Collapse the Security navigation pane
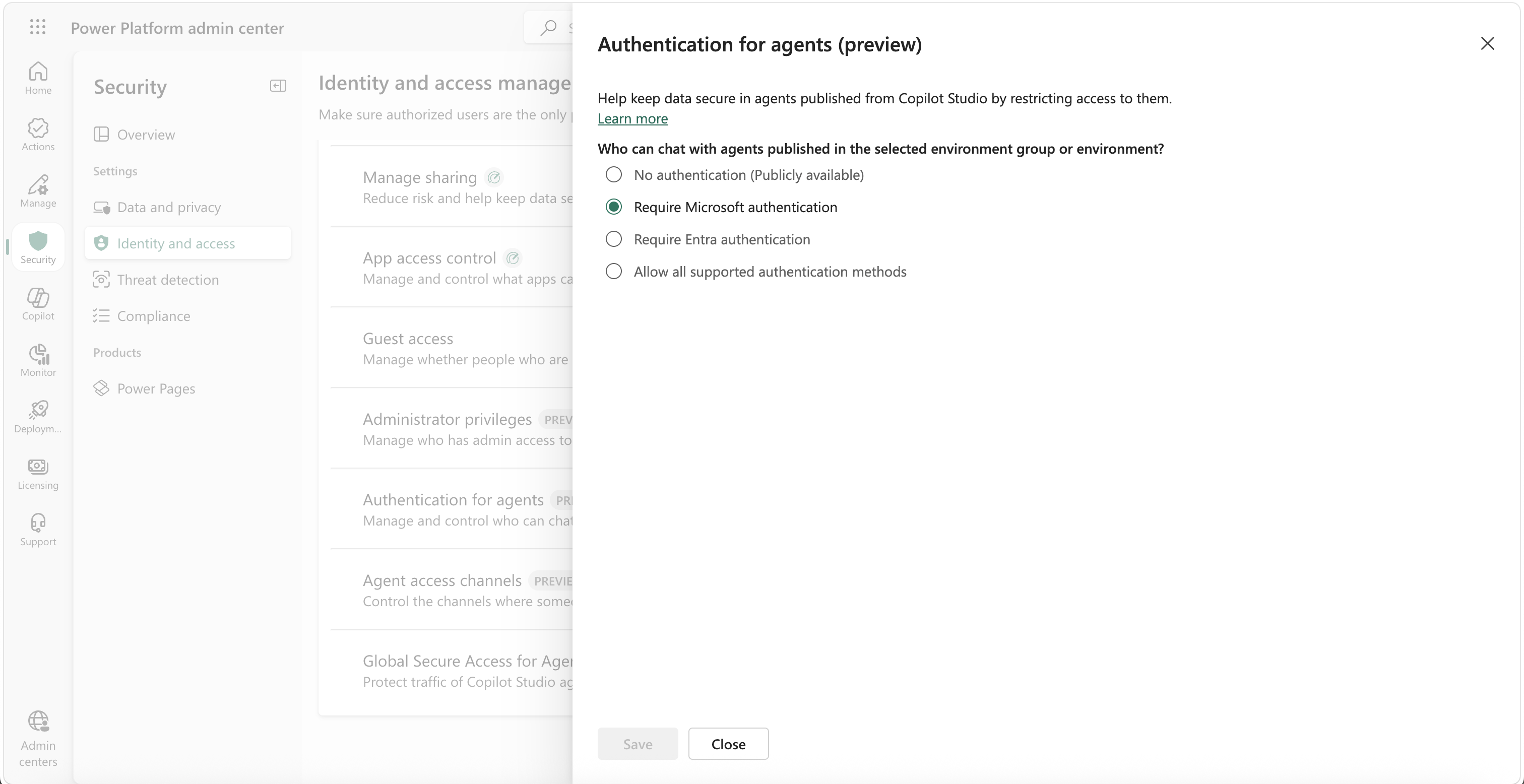This screenshot has height=784, width=1524. tap(278, 86)
